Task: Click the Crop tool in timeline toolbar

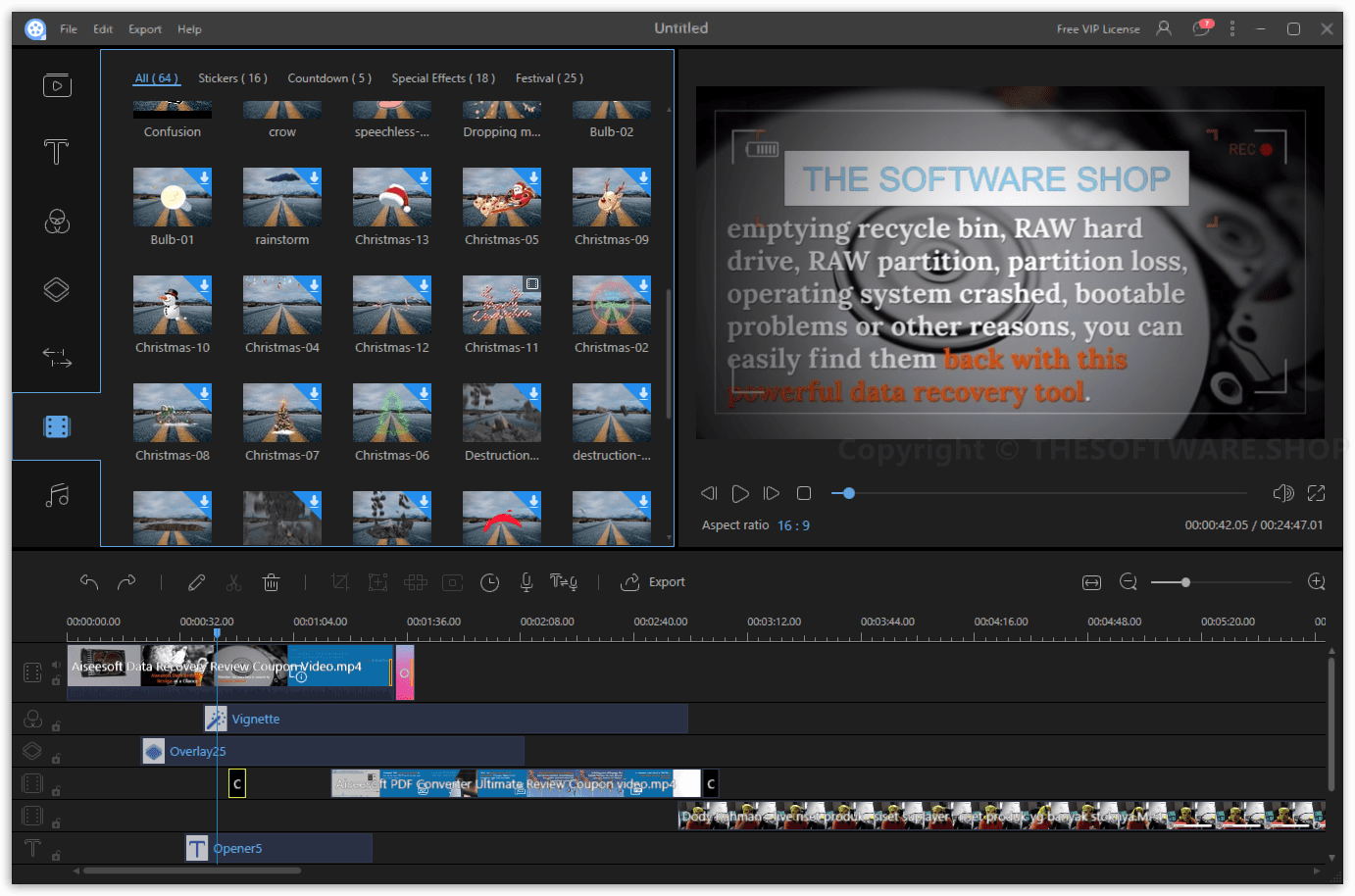Action: pos(340,582)
